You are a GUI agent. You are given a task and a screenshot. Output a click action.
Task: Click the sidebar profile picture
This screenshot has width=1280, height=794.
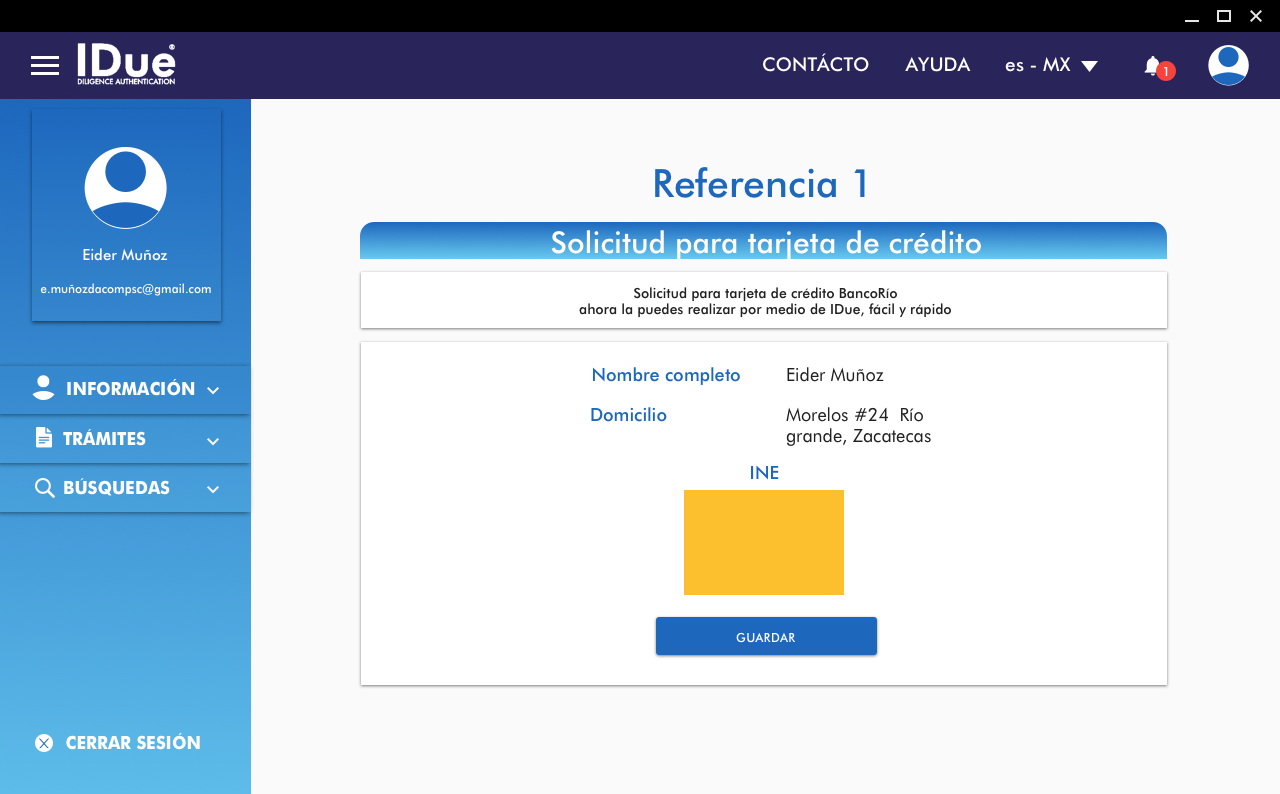[126, 188]
